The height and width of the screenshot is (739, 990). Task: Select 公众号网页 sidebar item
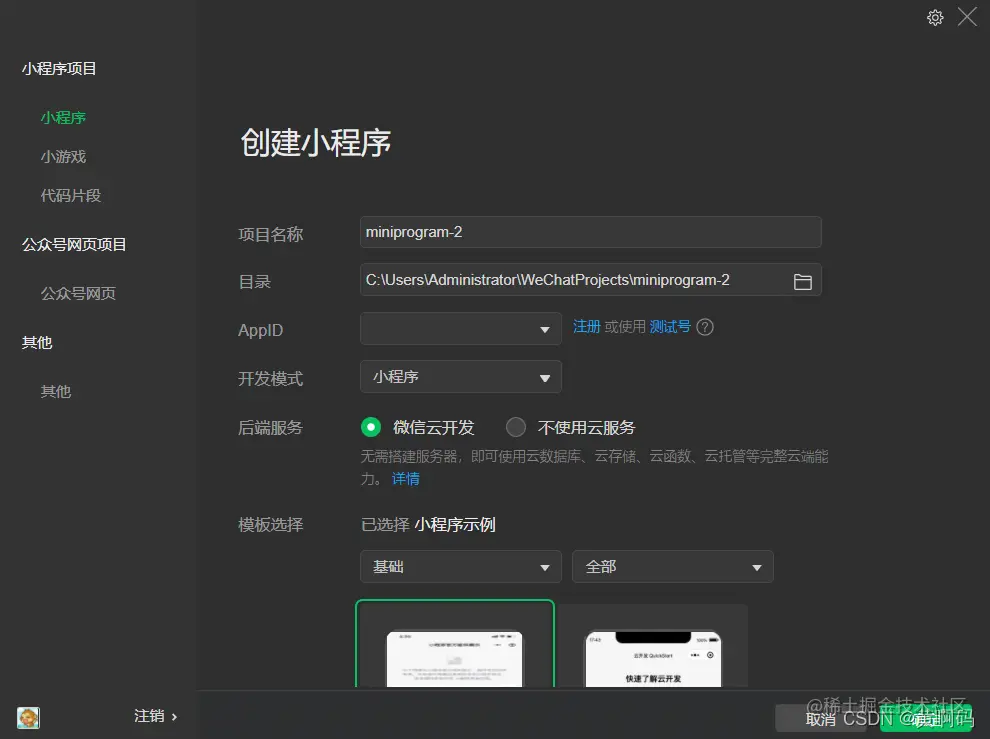coord(78,294)
